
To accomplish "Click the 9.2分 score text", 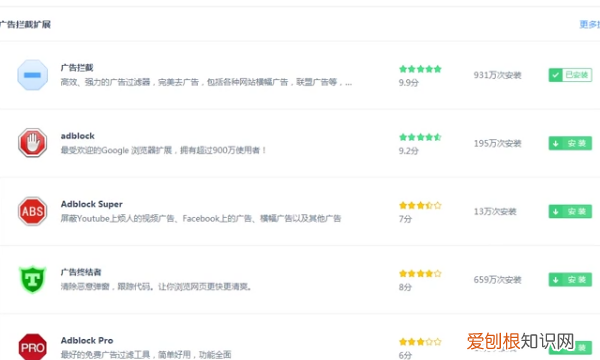I will 409,151.
